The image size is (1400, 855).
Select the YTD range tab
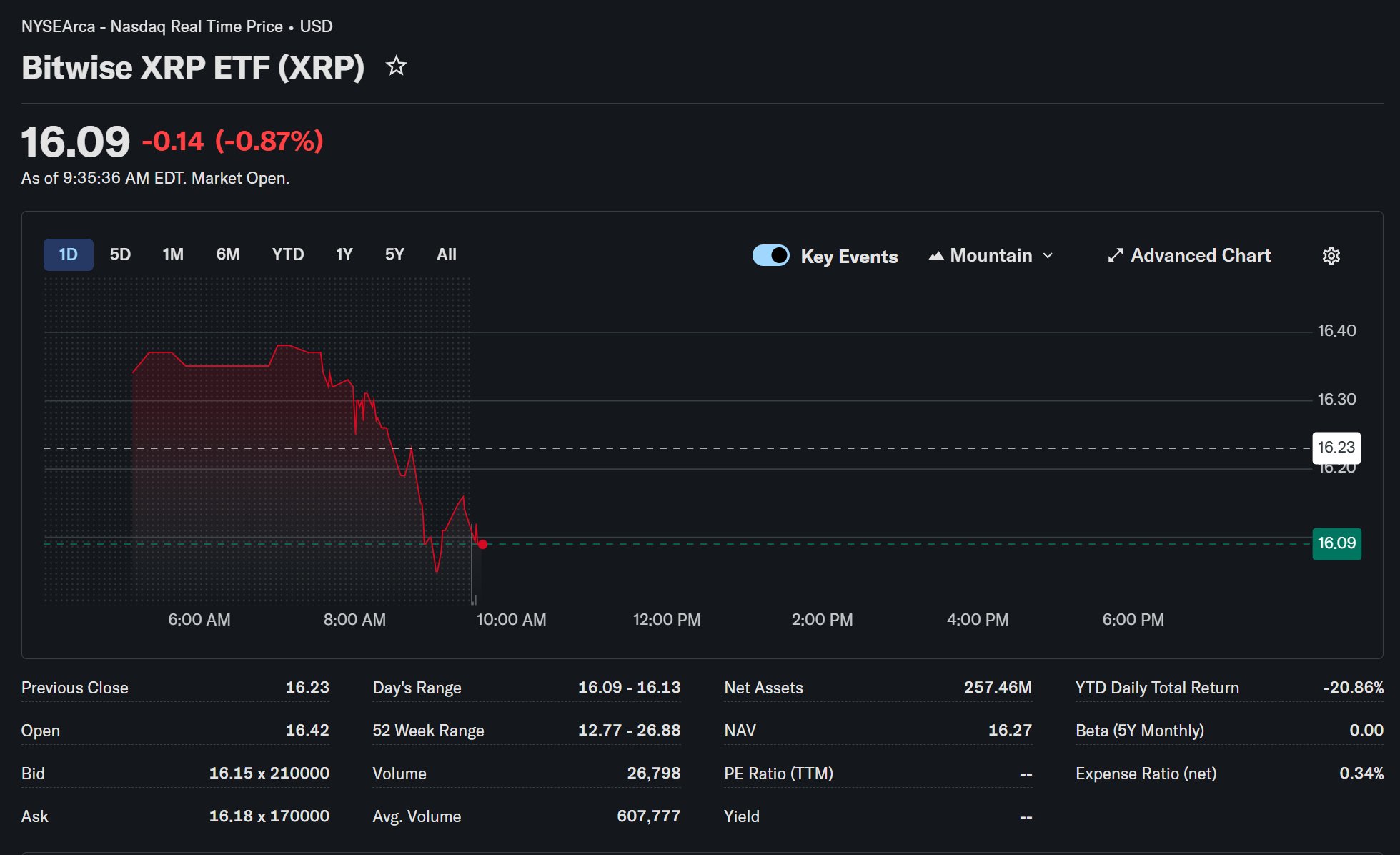click(288, 254)
